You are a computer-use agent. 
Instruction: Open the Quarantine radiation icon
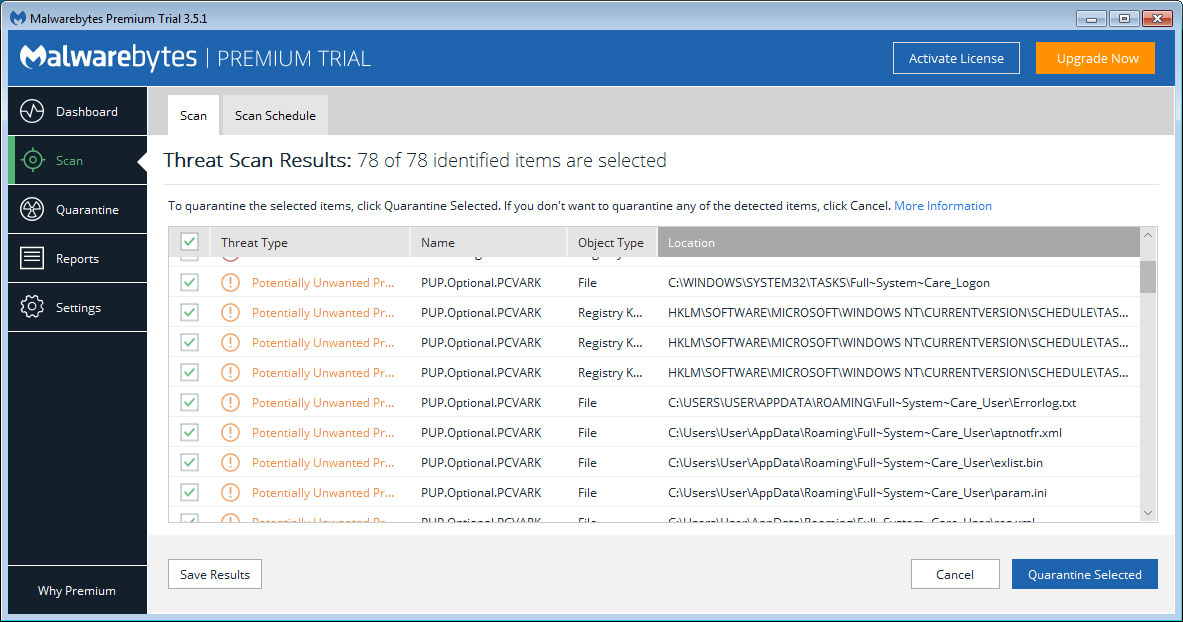(32, 209)
